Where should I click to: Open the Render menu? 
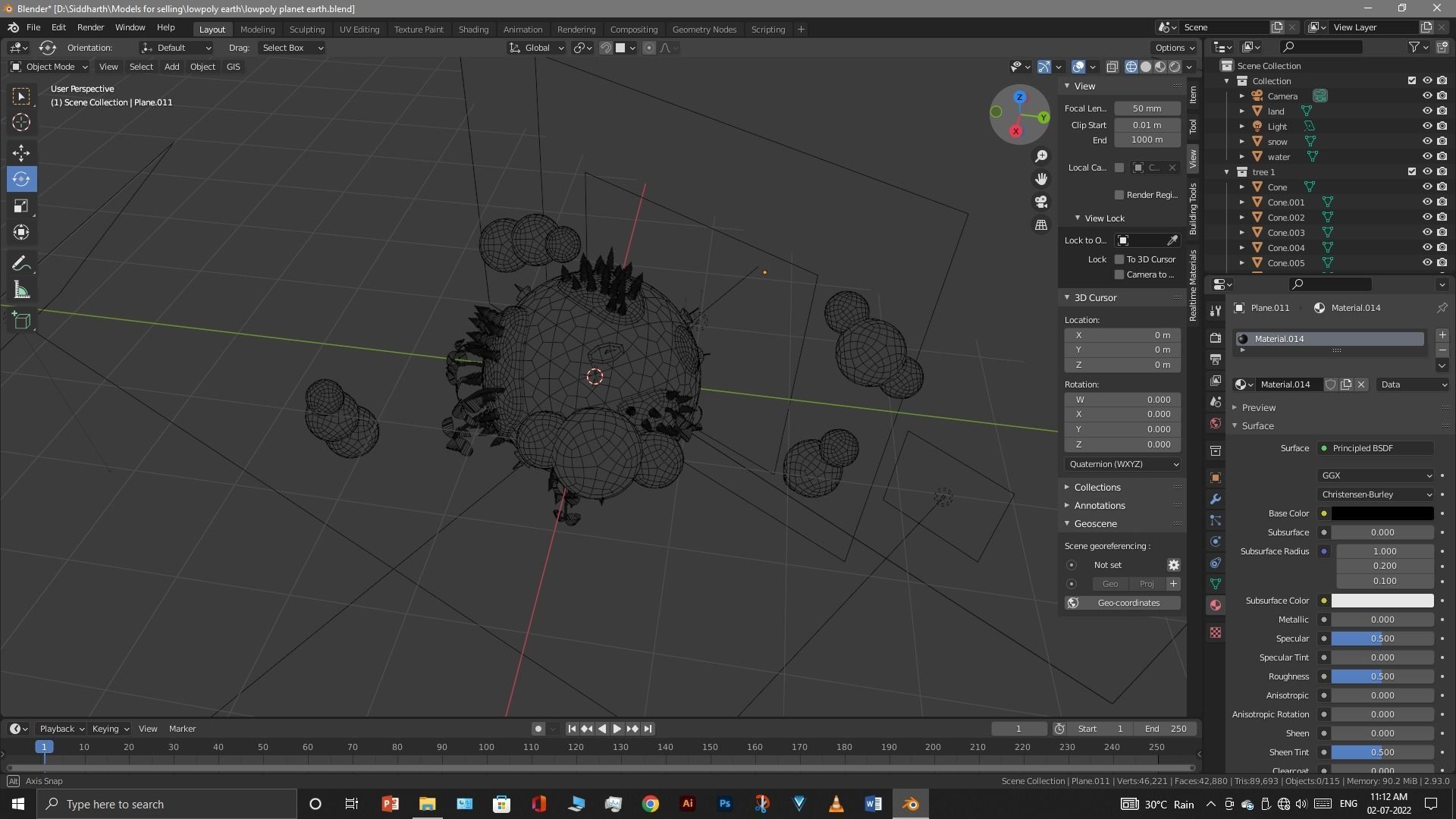(x=90, y=27)
